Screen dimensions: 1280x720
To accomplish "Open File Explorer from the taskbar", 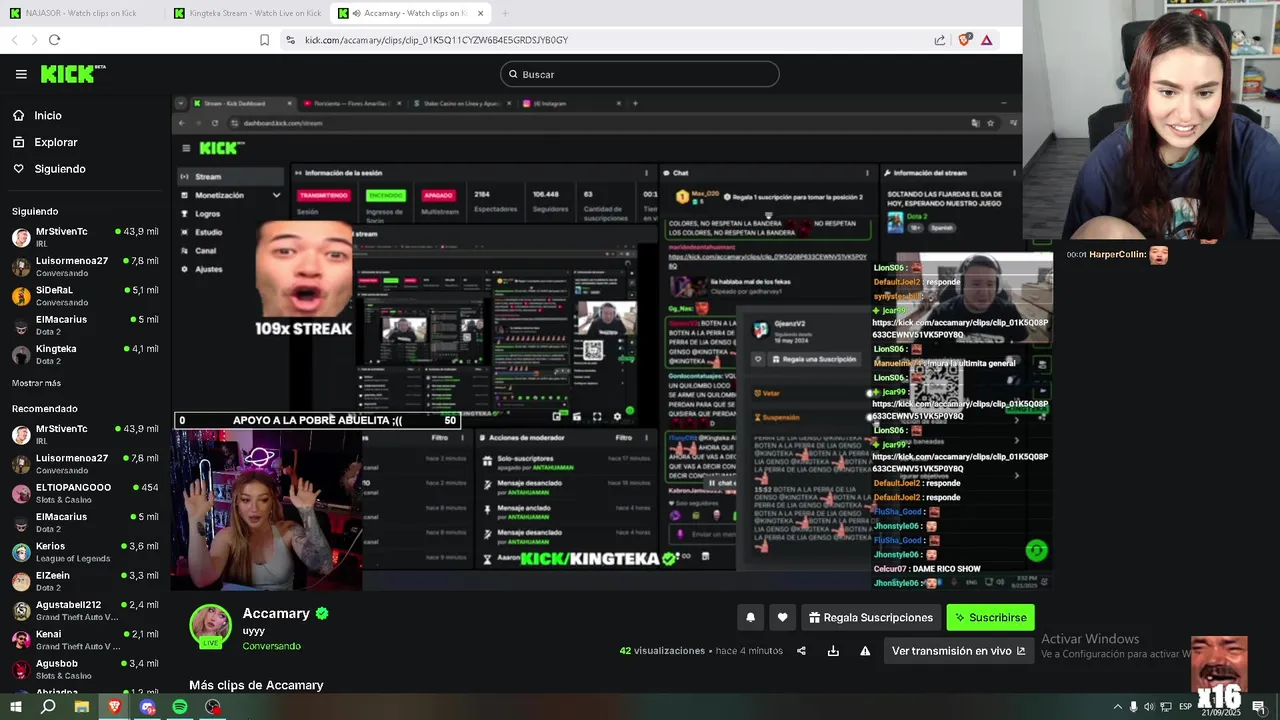I will coord(81,707).
